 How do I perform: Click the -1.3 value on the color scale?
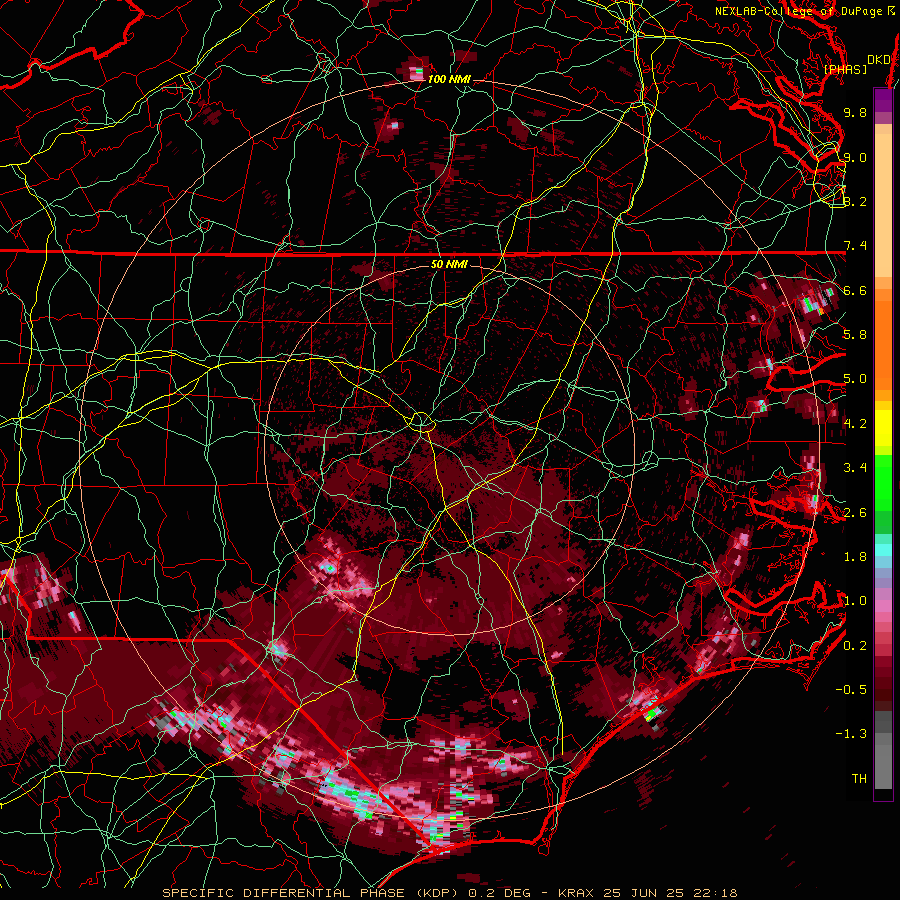point(851,734)
